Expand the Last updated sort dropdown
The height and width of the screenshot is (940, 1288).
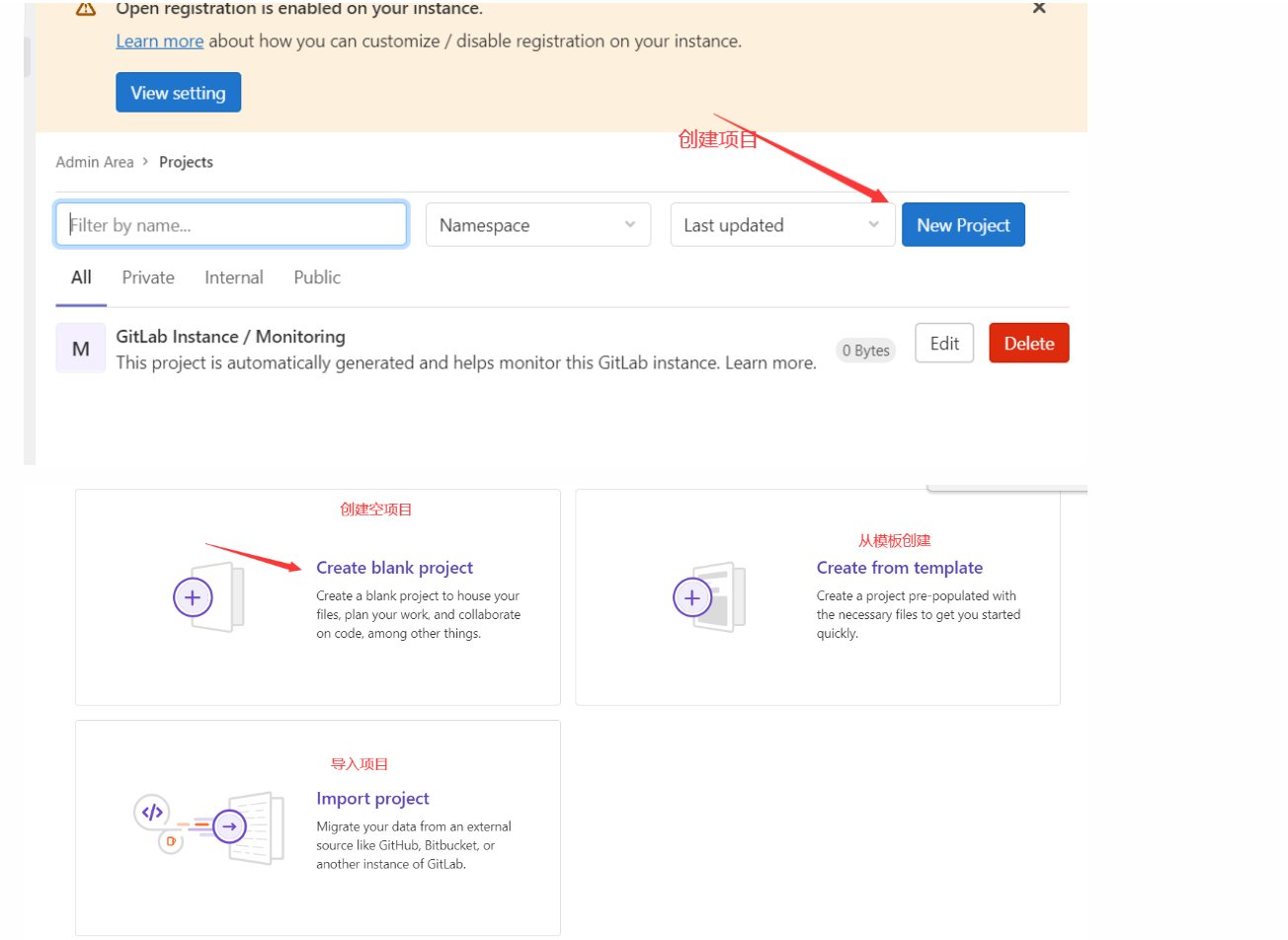(782, 224)
